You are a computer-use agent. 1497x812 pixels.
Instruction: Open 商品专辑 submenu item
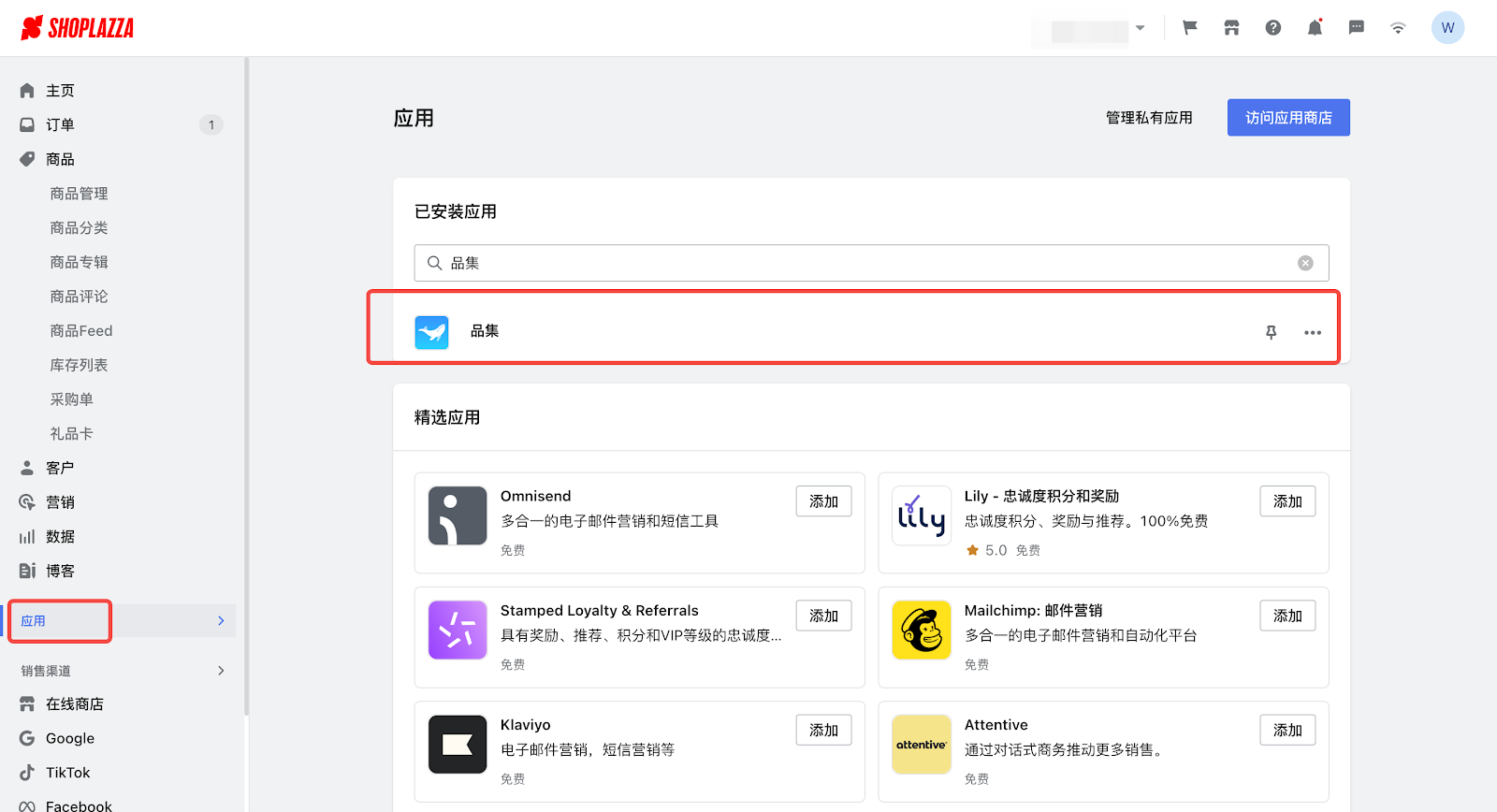79,262
